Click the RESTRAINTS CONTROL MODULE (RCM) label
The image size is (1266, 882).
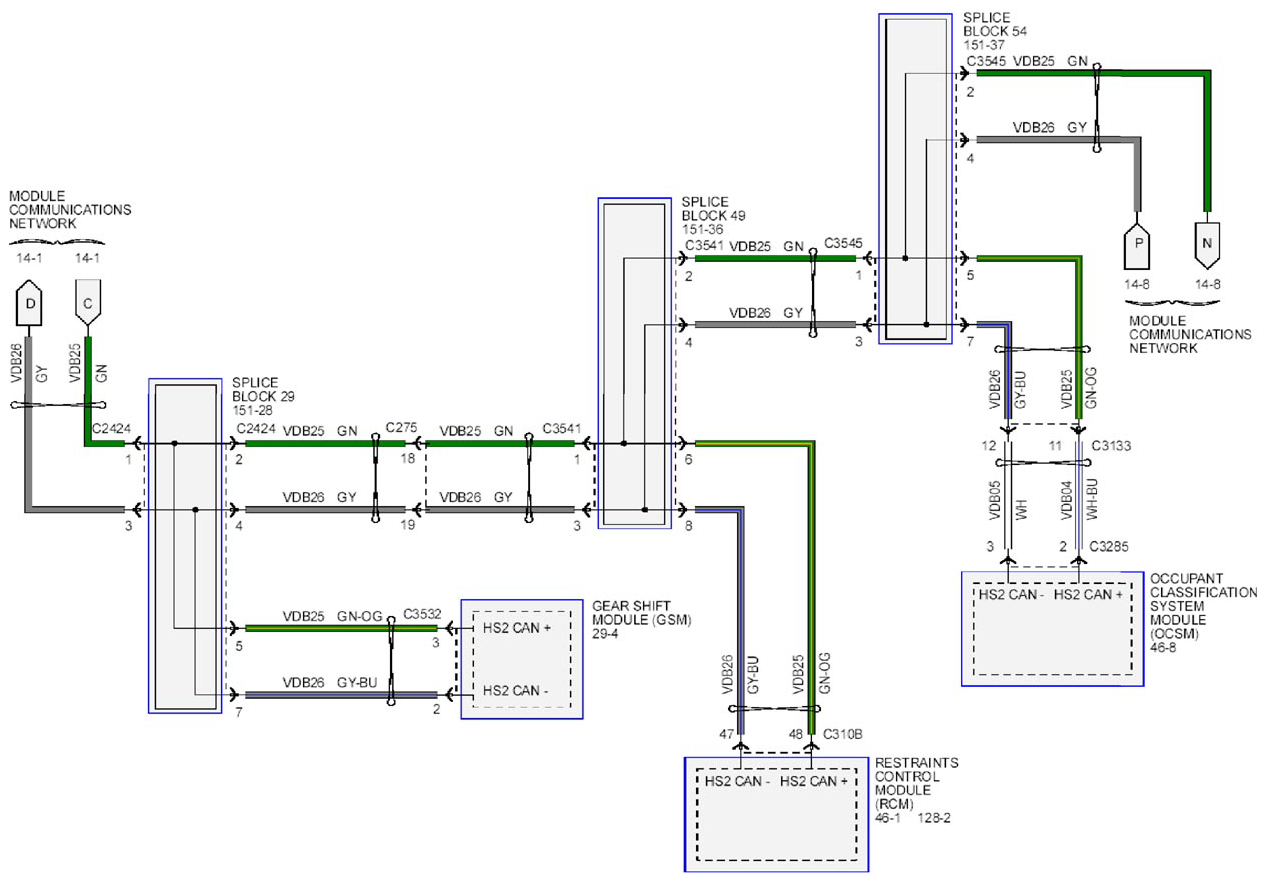916,783
